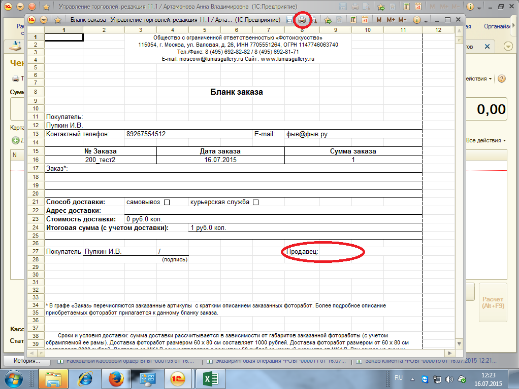
Task: Click the down arrow of the vertical spreadsheet scrollbar
Action: pos(459,343)
